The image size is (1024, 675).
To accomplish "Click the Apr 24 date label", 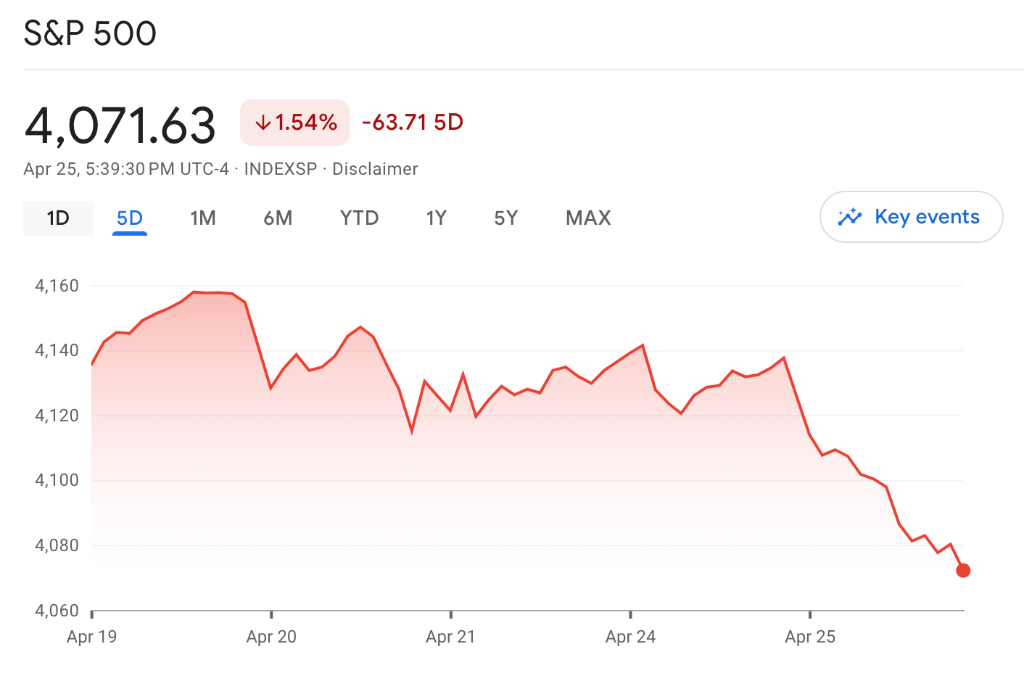I will [631, 636].
